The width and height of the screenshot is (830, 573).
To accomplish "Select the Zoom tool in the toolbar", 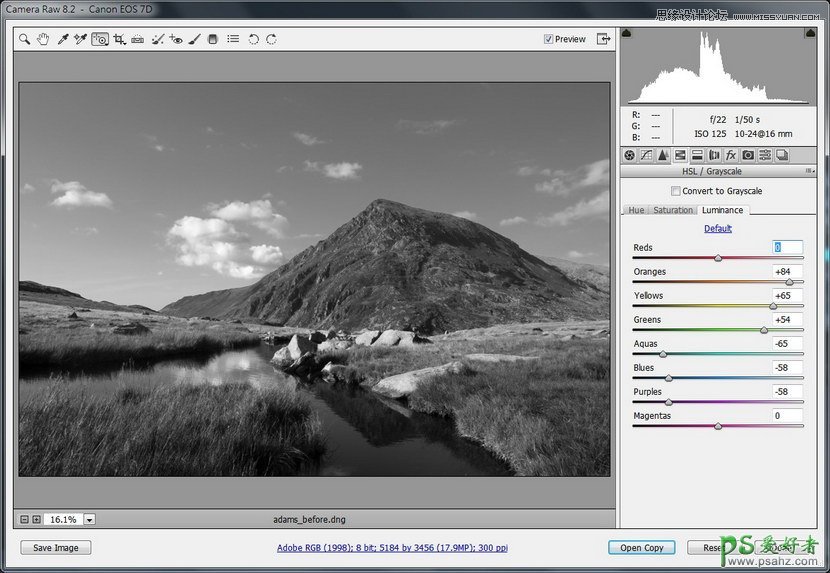I will (x=24, y=39).
